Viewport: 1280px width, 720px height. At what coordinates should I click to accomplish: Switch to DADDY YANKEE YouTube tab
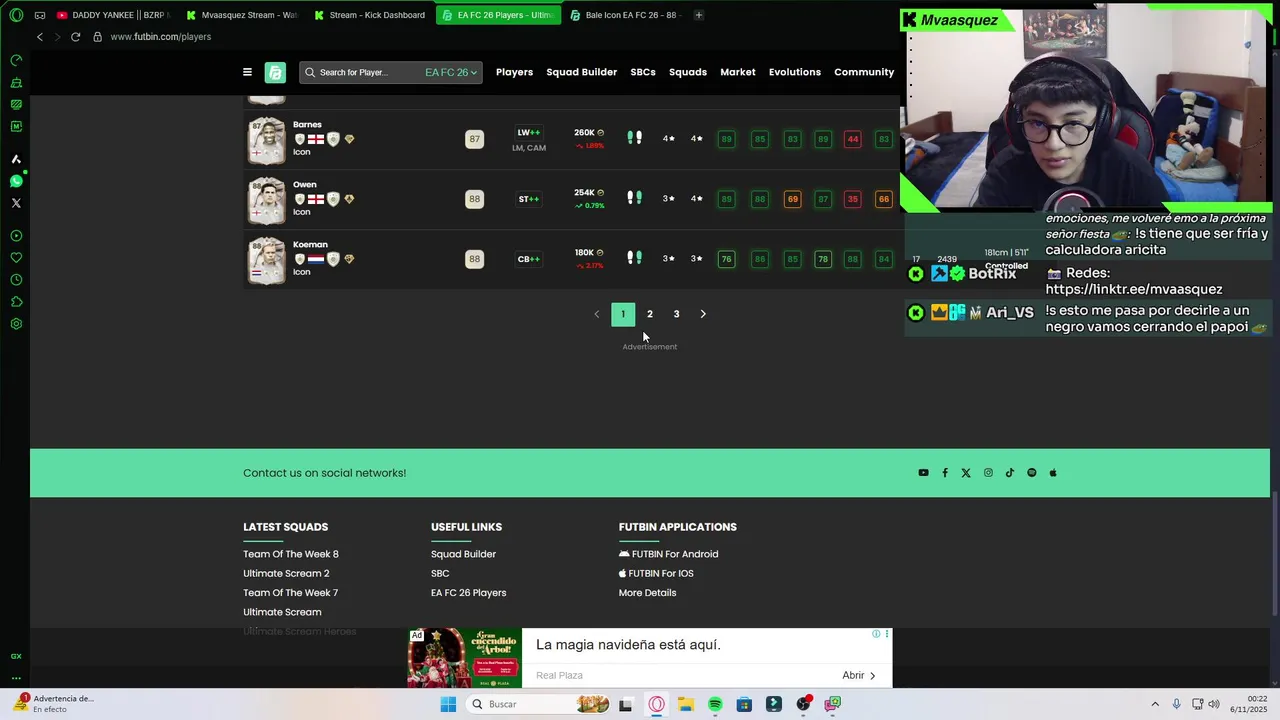(x=113, y=15)
